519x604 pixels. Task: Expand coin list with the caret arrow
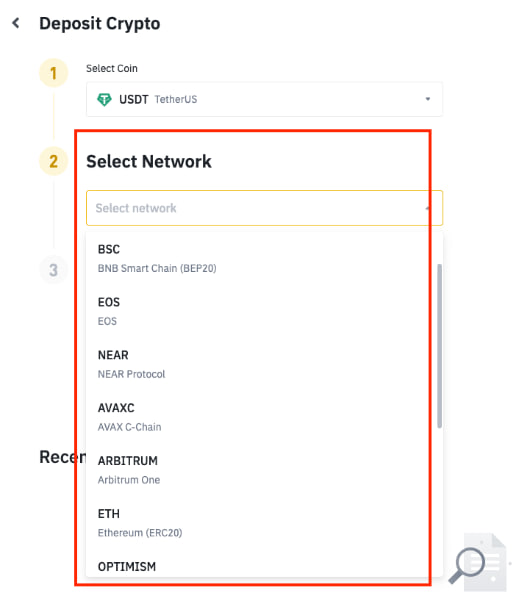(428, 99)
